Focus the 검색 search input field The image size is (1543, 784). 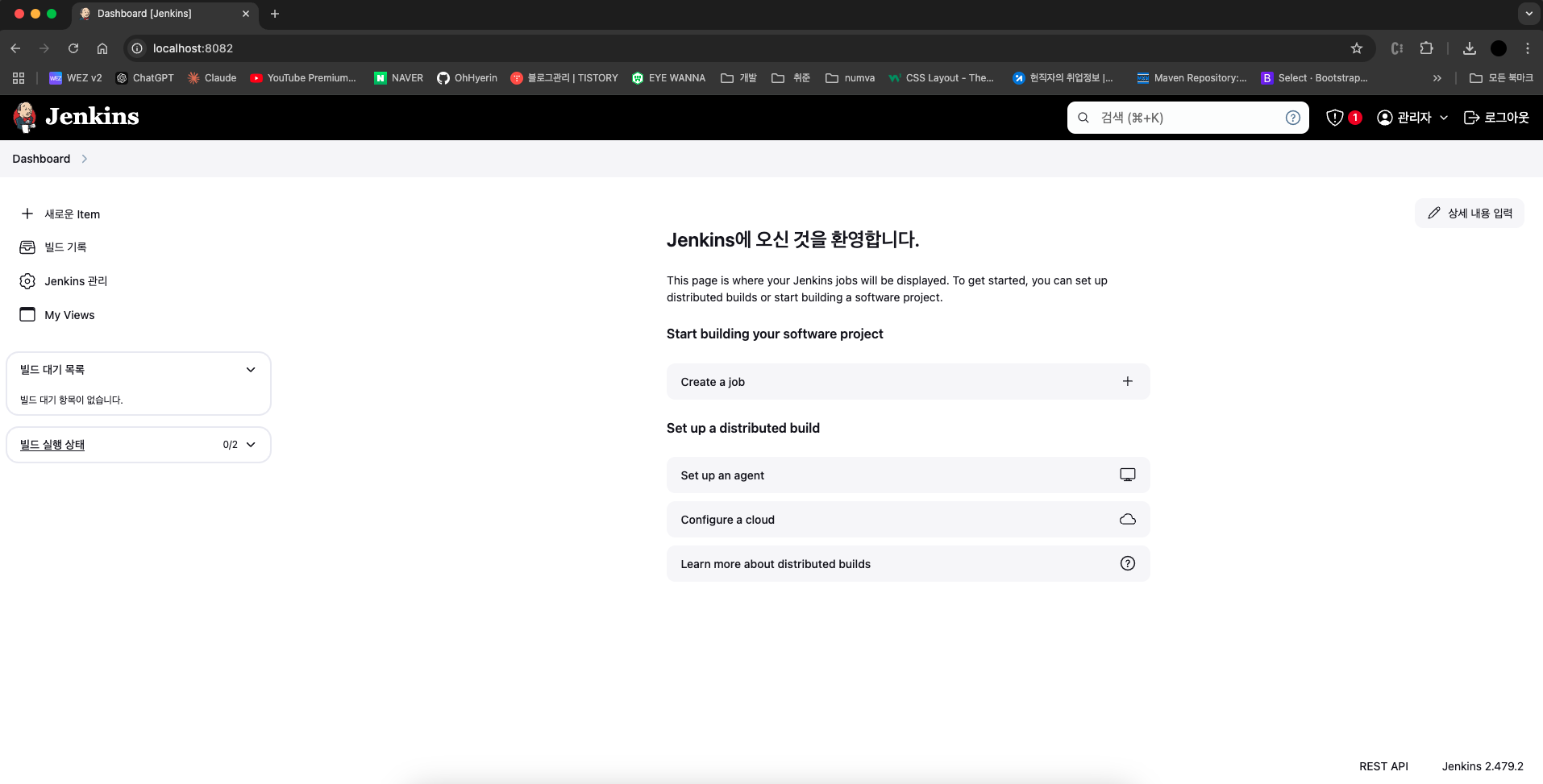point(1187,118)
